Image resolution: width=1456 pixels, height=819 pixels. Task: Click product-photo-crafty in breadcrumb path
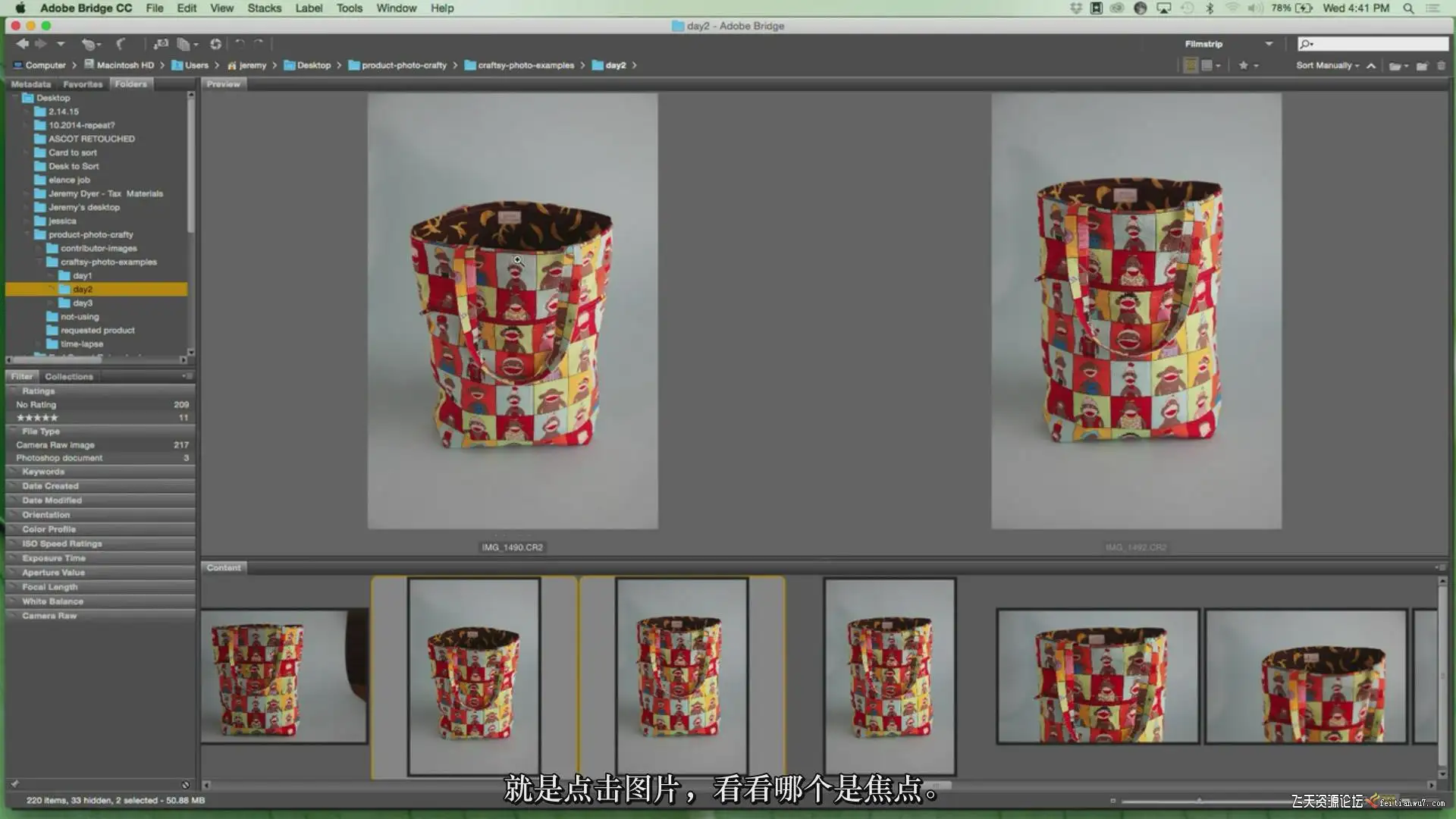click(x=403, y=66)
